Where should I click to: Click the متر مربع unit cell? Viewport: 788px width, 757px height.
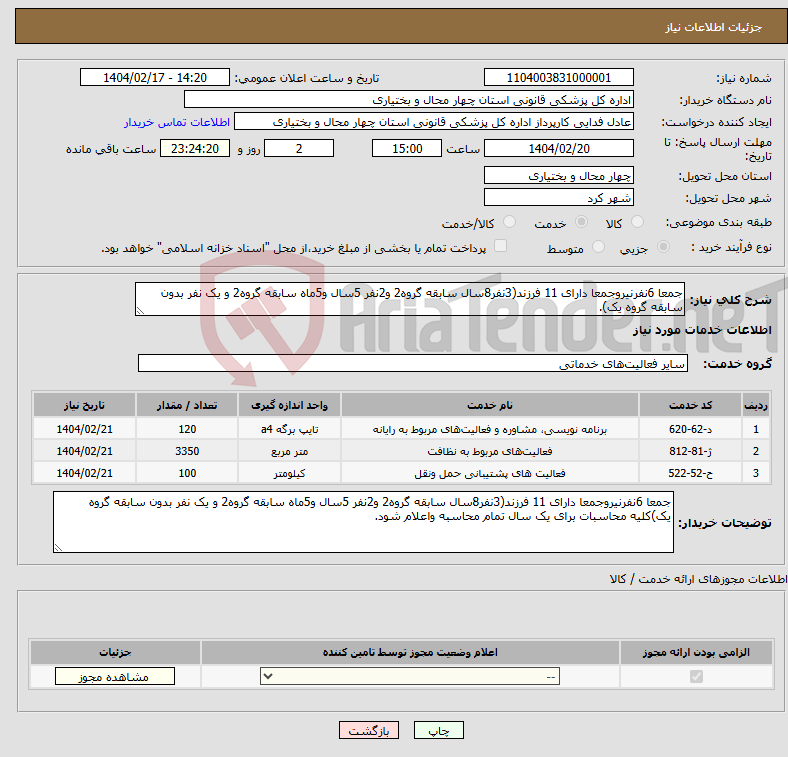pyautogui.click(x=289, y=451)
